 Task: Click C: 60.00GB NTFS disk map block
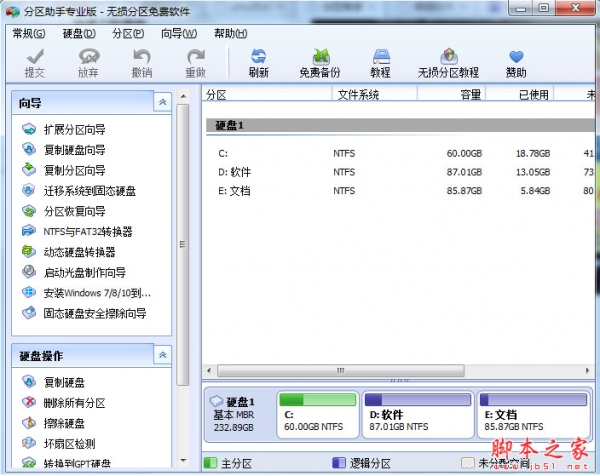click(x=318, y=415)
